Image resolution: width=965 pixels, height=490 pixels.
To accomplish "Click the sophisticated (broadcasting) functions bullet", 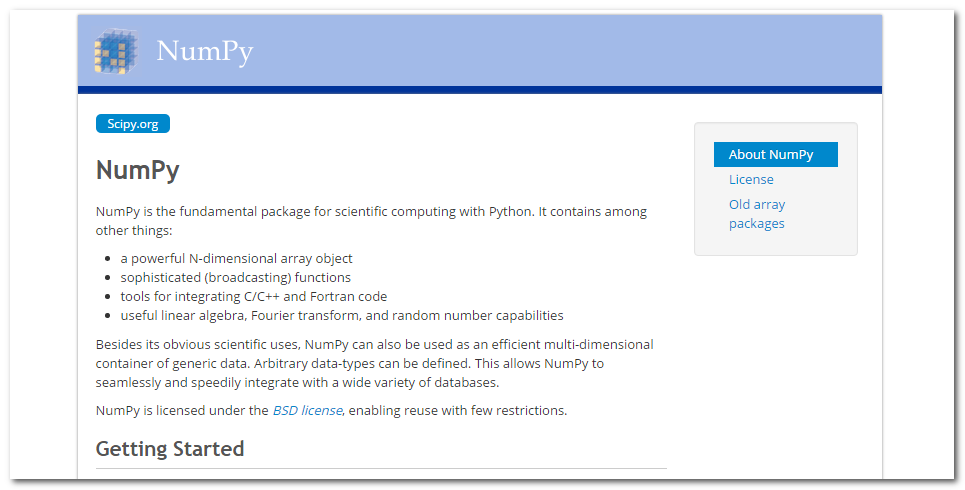I will [236, 278].
